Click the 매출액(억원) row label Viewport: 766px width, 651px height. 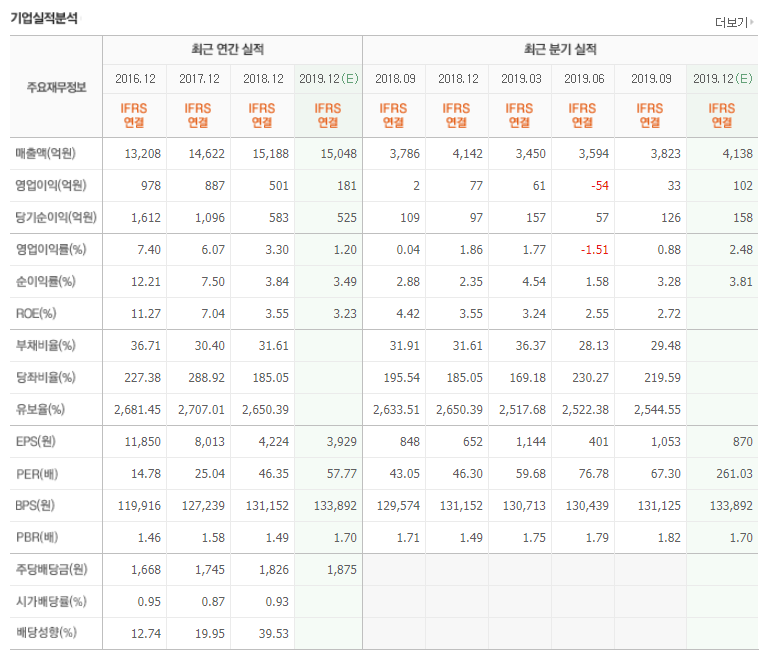click(x=45, y=153)
